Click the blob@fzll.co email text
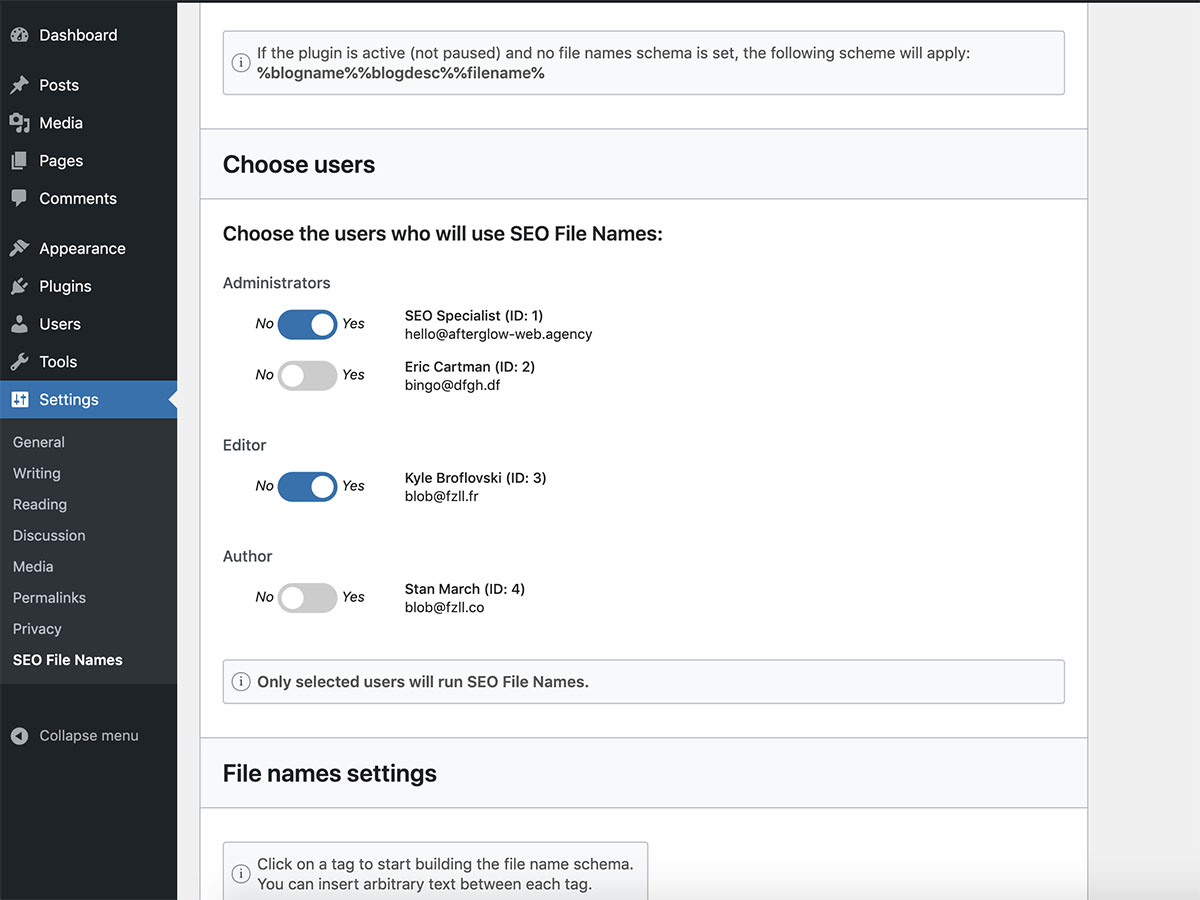The height and width of the screenshot is (900, 1200). pyautogui.click(x=445, y=607)
